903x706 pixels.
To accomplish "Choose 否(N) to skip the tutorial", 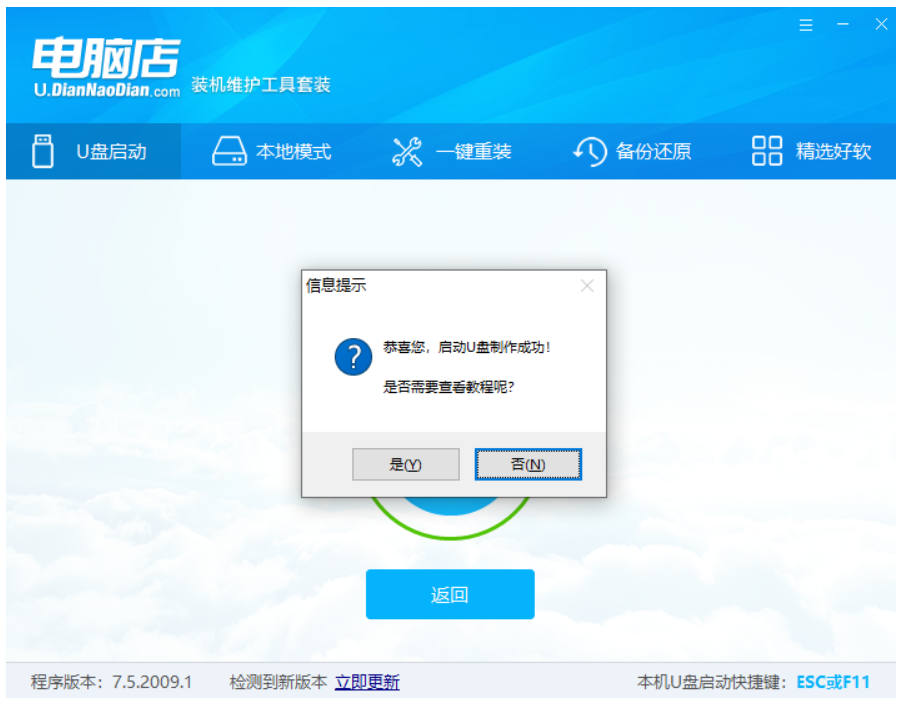I will [x=528, y=464].
